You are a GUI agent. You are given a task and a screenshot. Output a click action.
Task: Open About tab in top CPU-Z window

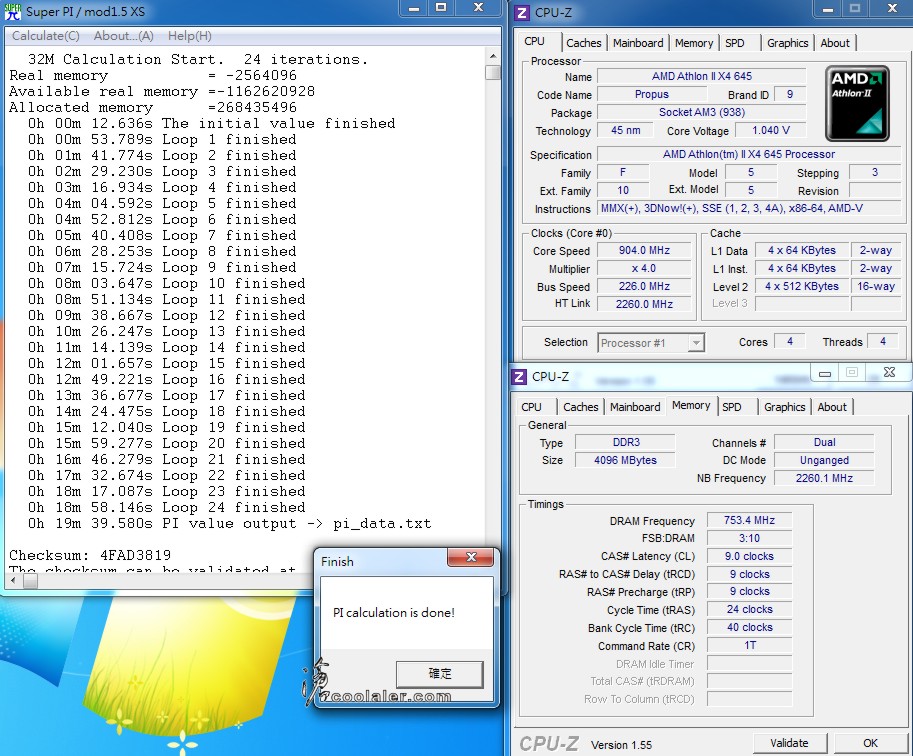coord(835,43)
